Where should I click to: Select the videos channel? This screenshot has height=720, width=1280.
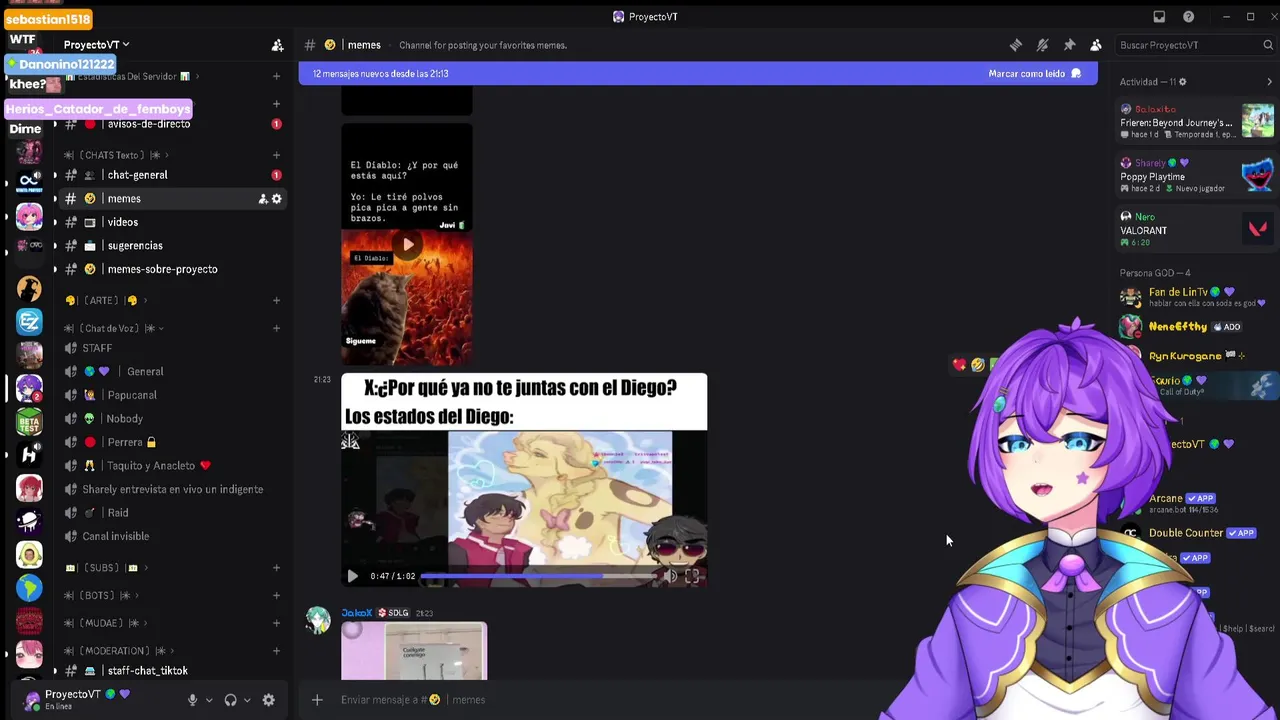pyautogui.click(x=172, y=222)
